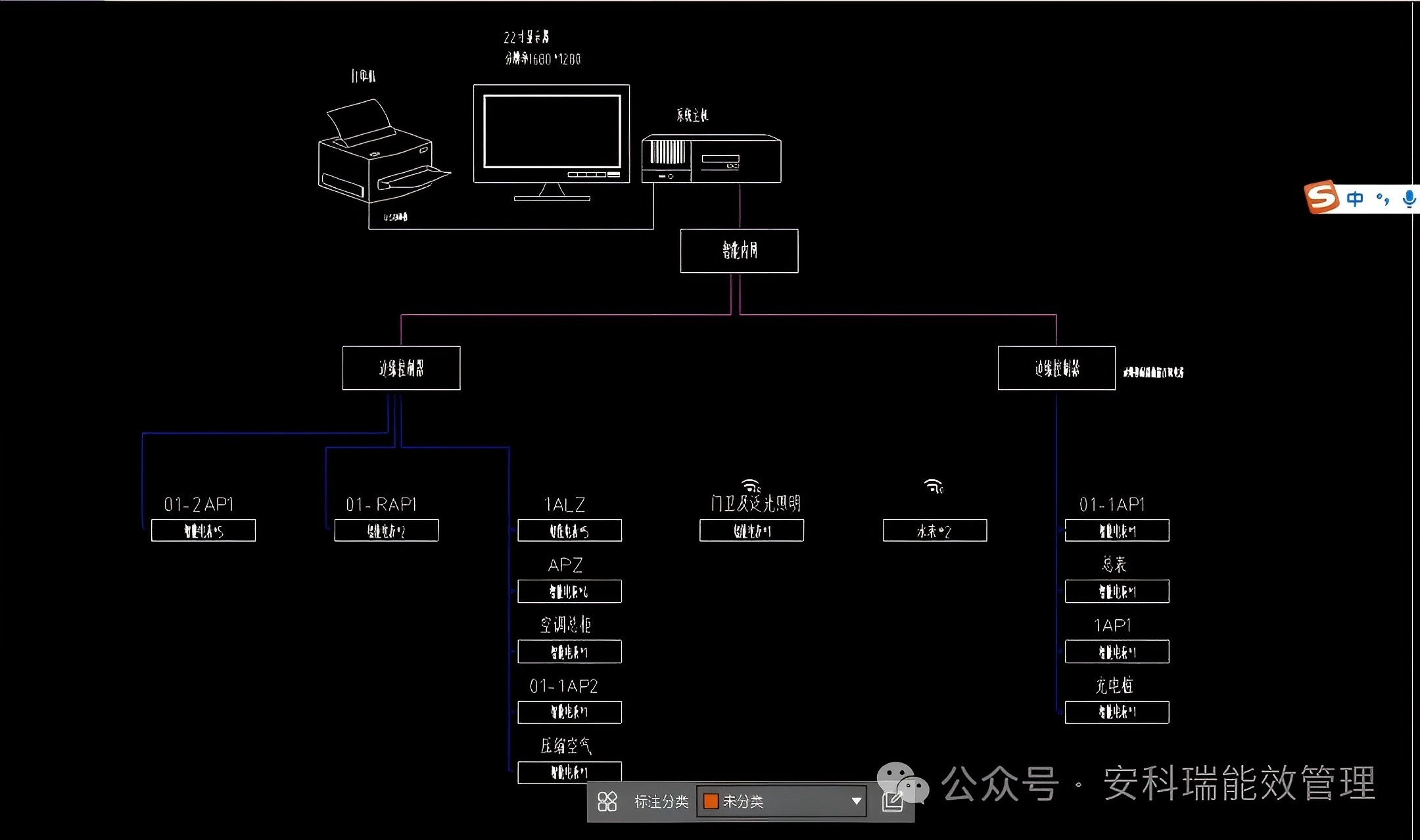Click the resolution text above the monitor
1420x840 pixels.
(x=542, y=58)
